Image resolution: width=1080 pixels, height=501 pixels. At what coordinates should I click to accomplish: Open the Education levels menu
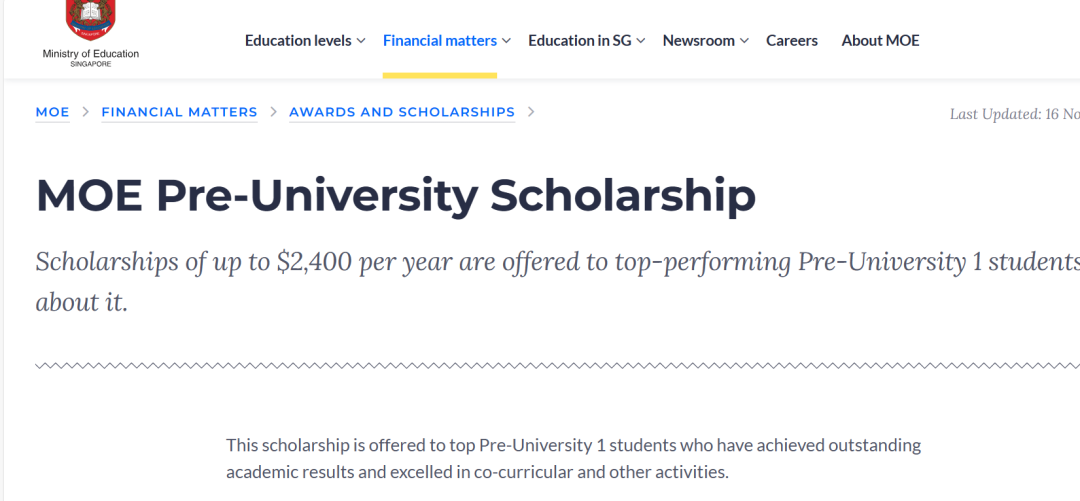point(298,41)
